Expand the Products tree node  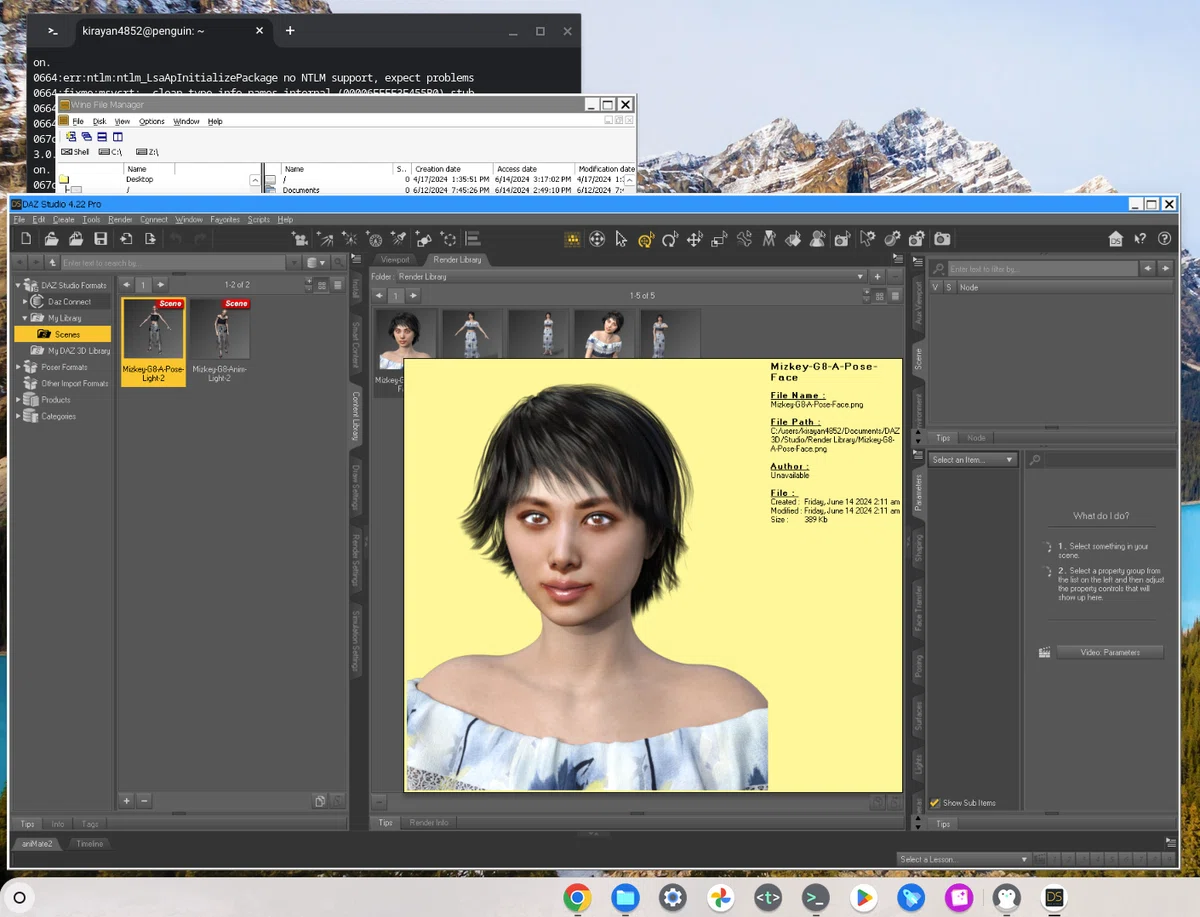[18, 400]
